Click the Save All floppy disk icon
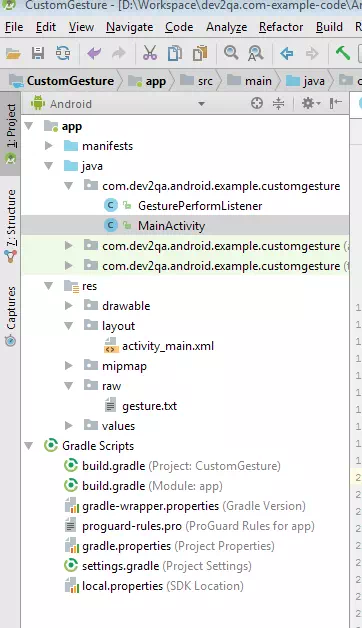The image size is (362, 628). click(38, 53)
